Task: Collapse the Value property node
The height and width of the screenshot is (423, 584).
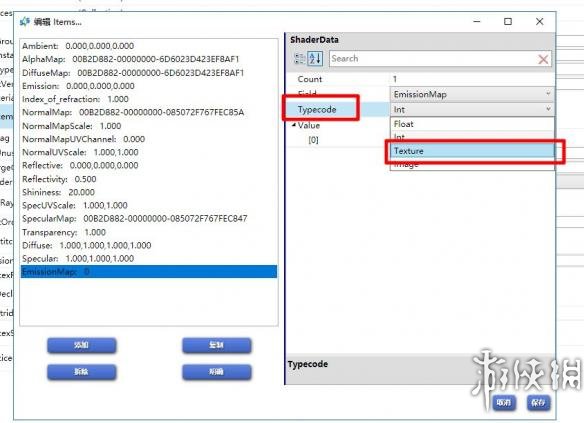Action: [x=293, y=125]
